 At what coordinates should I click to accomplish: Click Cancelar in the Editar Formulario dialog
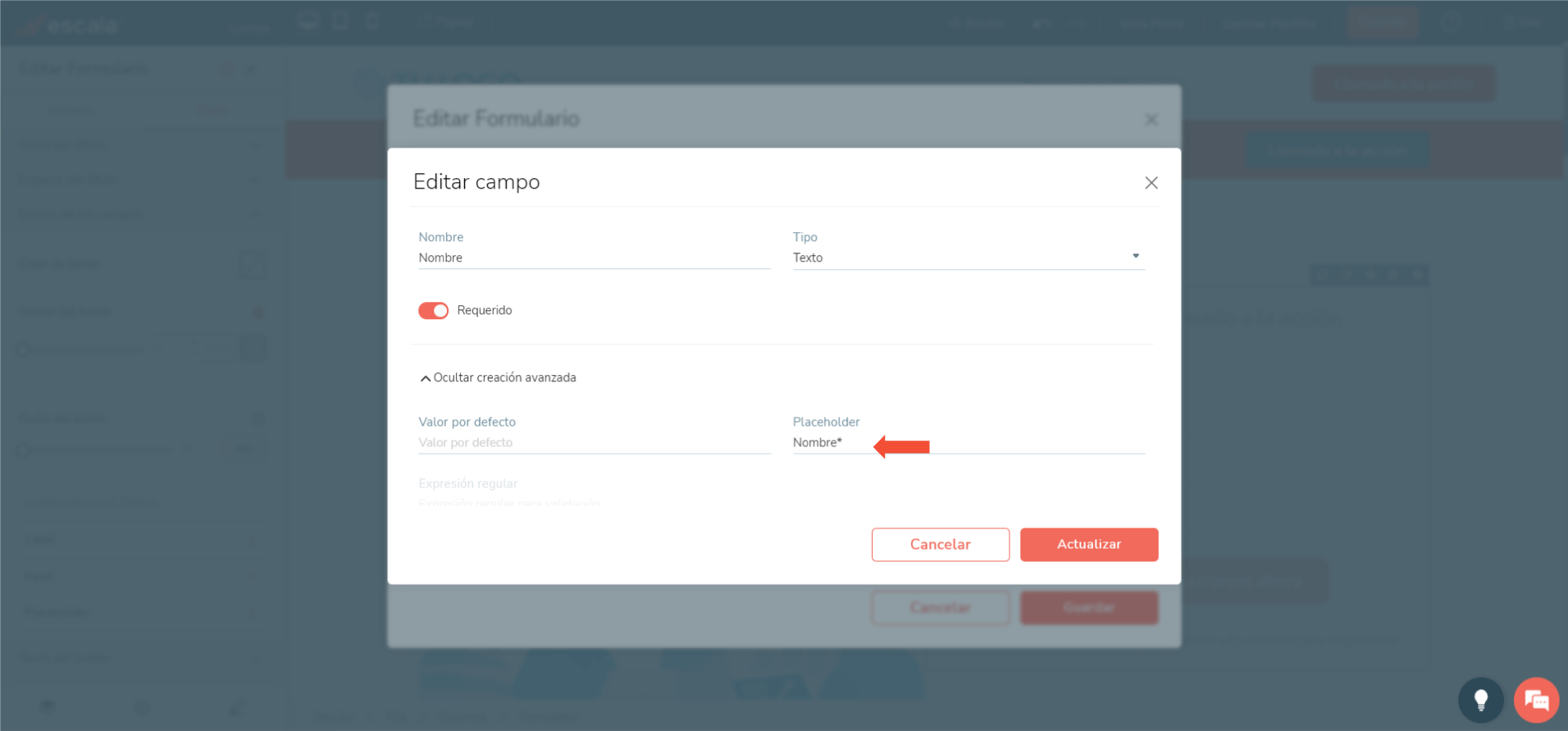click(x=941, y=608)
